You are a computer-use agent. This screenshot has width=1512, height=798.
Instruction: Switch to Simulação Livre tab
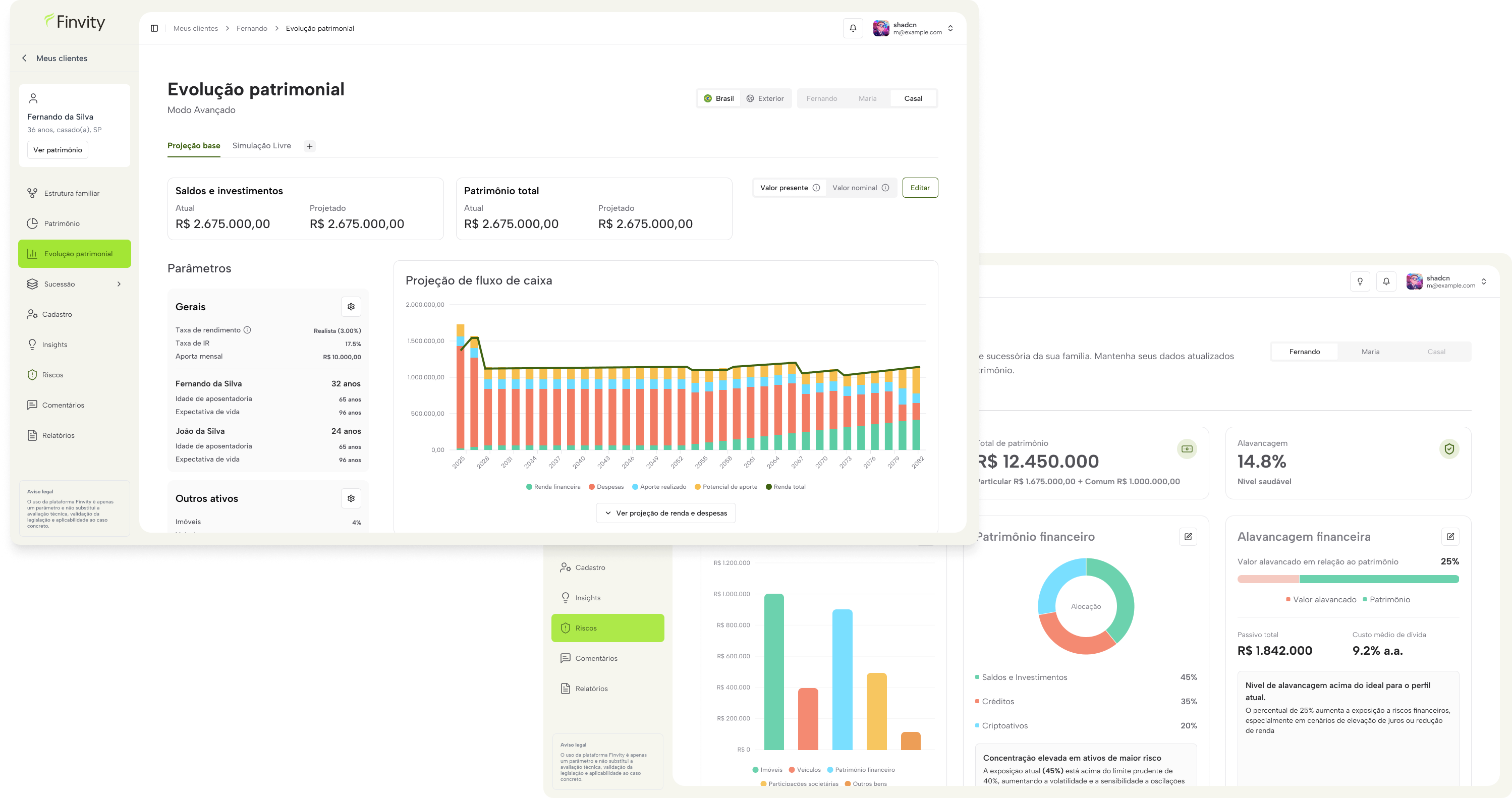[261, 145]
